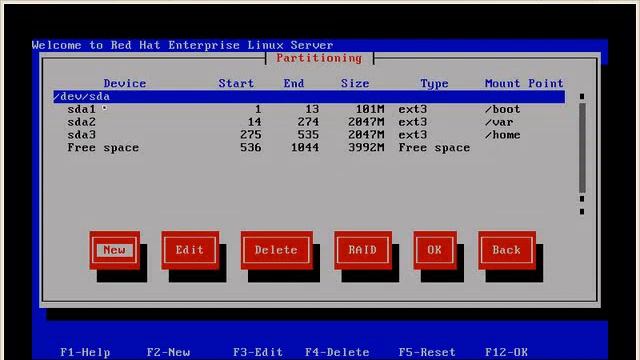Screen dimensions: 640x360
Task: Click the F12-OK hint
Action: pyautogui.click(x=506, y=352)
